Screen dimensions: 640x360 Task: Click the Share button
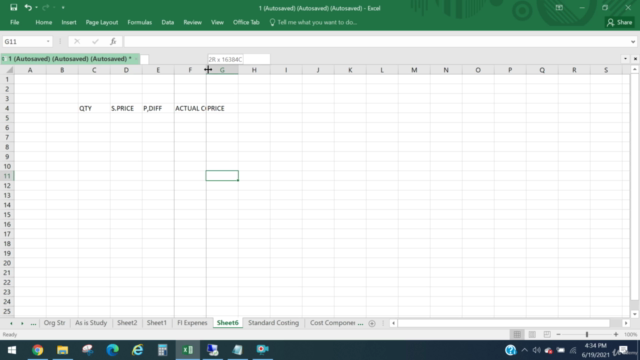620,22
